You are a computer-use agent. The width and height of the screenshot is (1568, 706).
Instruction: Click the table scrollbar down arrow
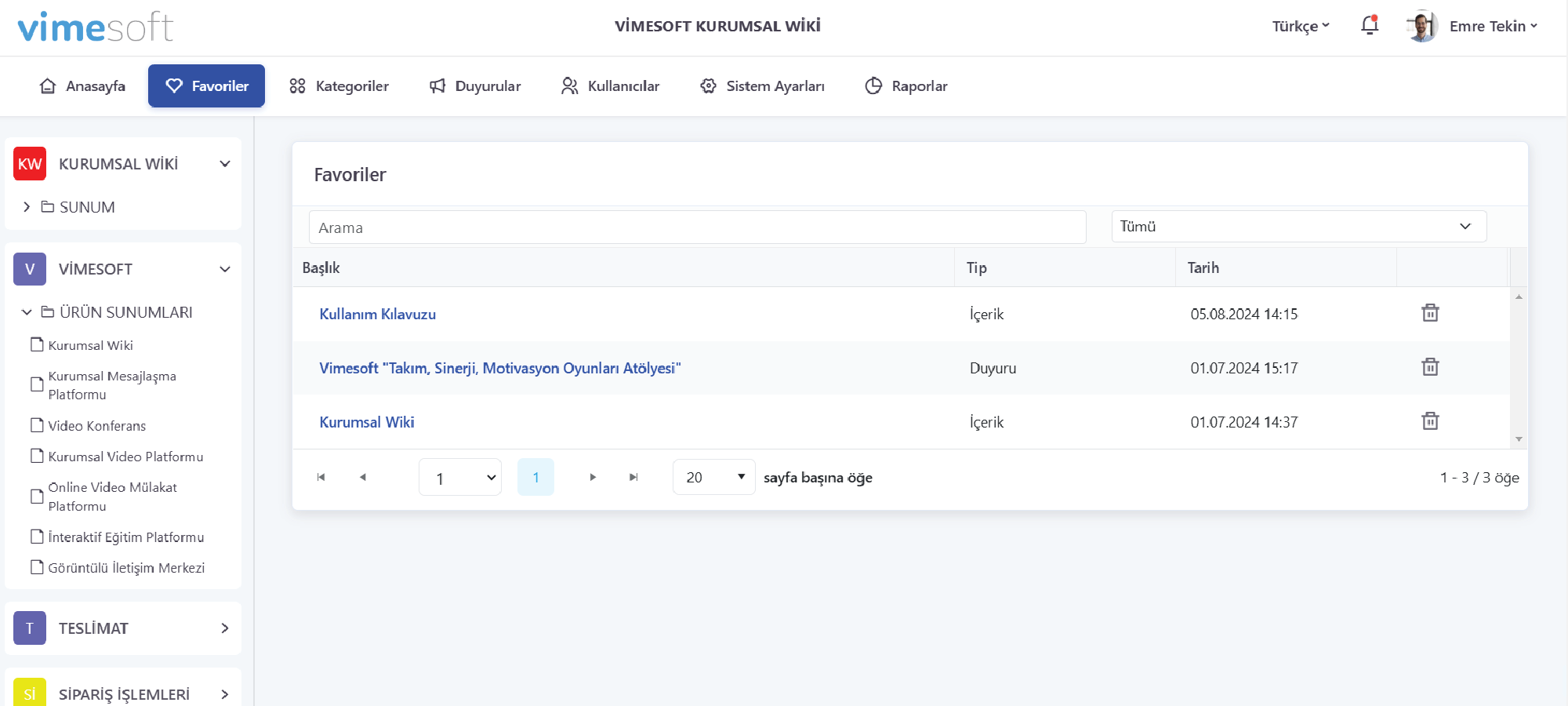point(1519,439)
